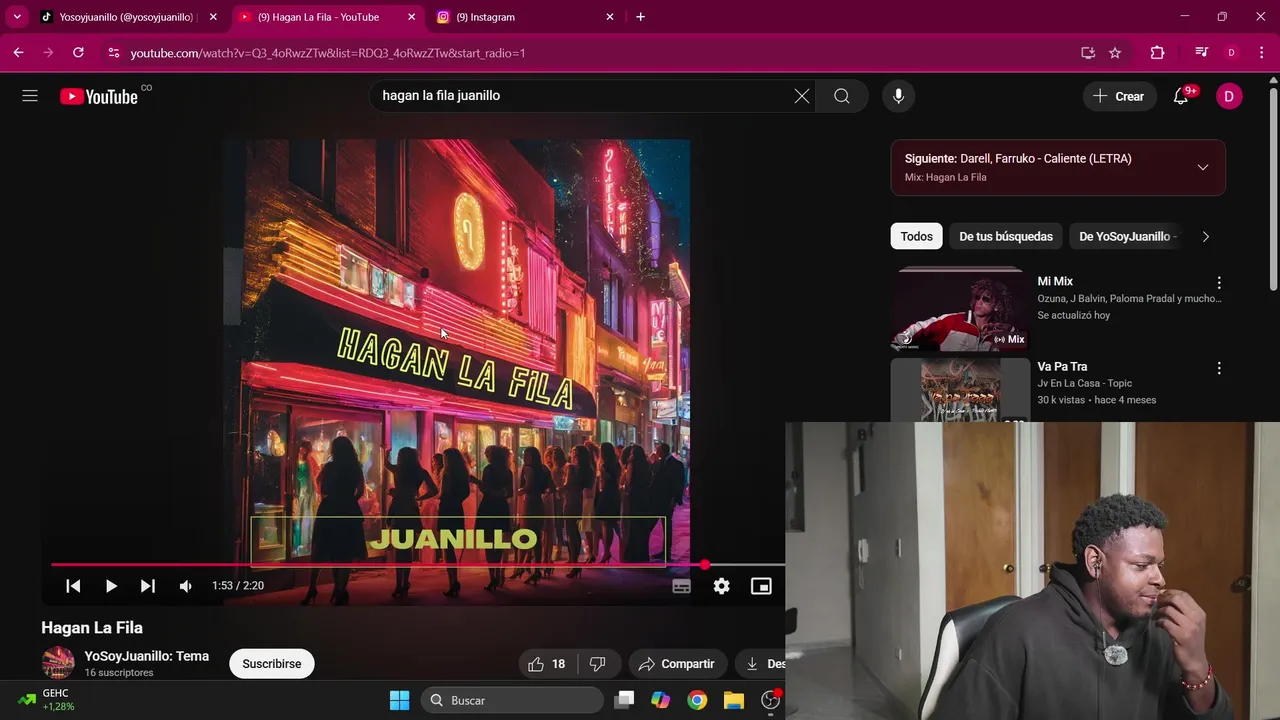The image size is (1280, 720).
Task: Open browser extensions puzzle icon
Action: coord(1157,53)
